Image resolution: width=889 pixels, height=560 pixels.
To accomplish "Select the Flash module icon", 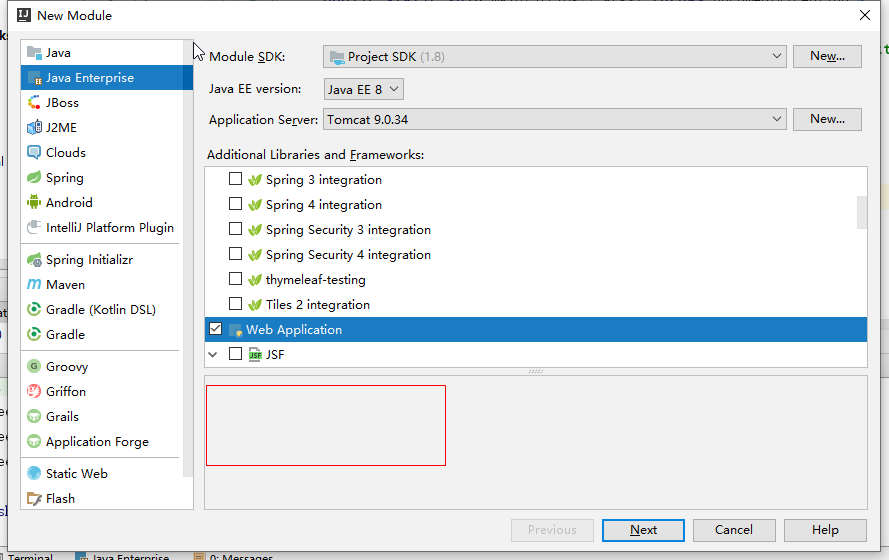I will (34, 499).
